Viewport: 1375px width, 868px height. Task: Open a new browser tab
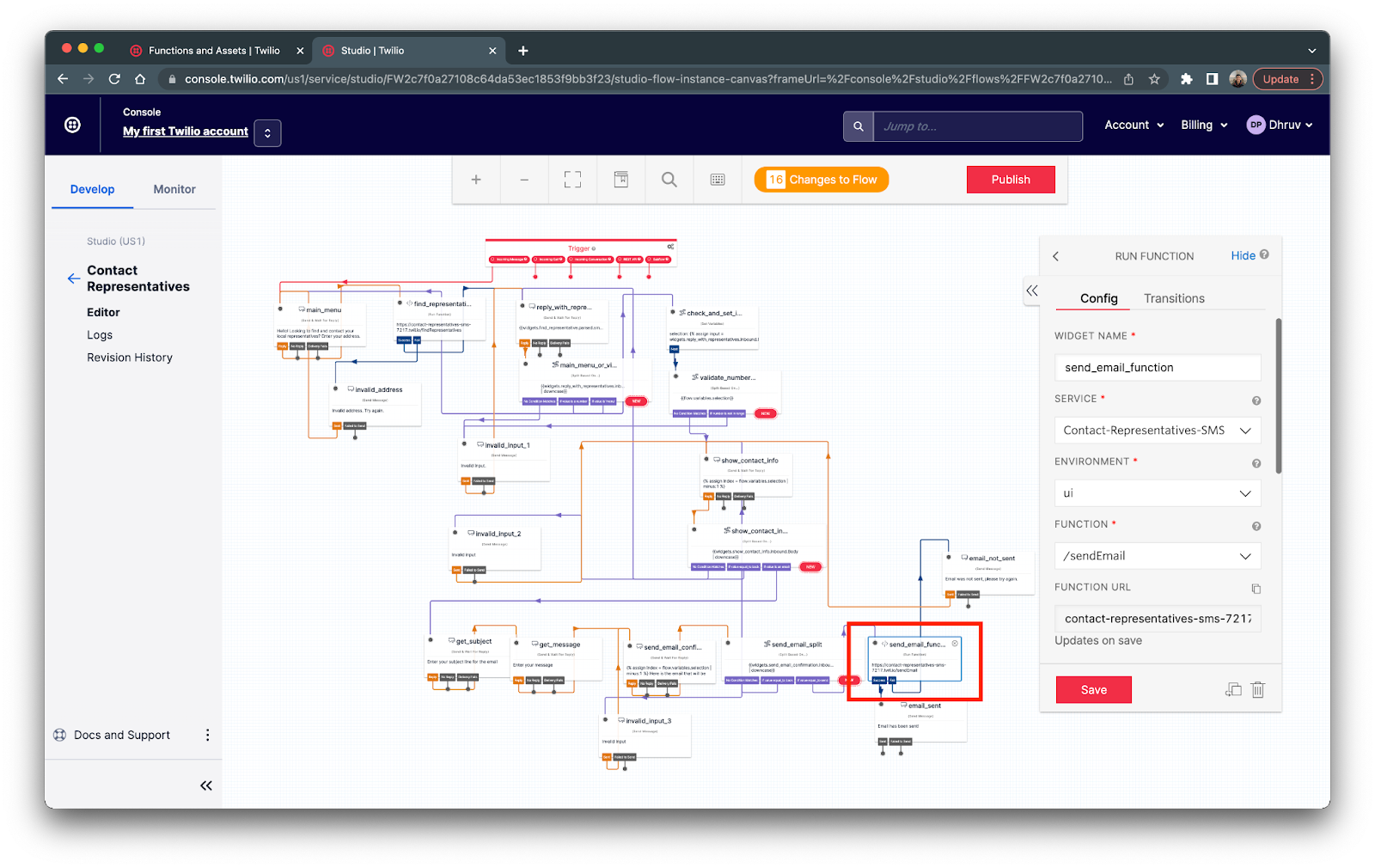click(522, 51)
